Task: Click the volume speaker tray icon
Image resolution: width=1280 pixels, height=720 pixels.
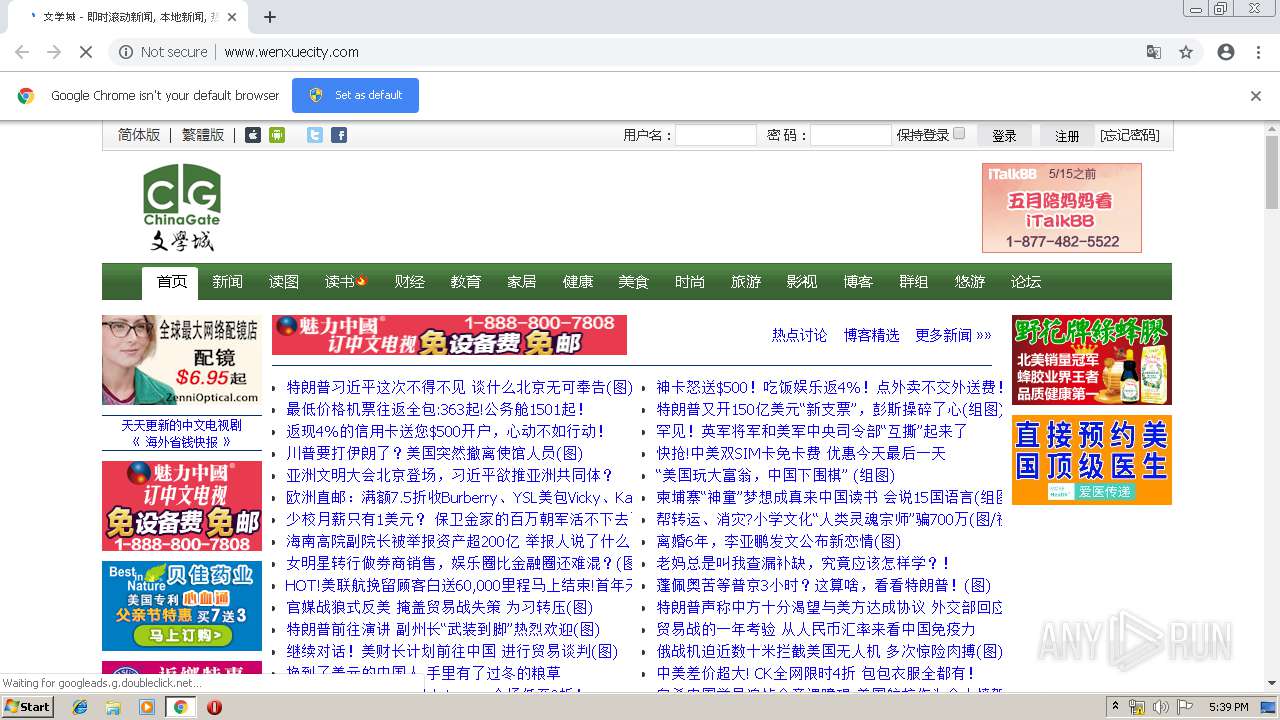Action: coord(1160,707)
